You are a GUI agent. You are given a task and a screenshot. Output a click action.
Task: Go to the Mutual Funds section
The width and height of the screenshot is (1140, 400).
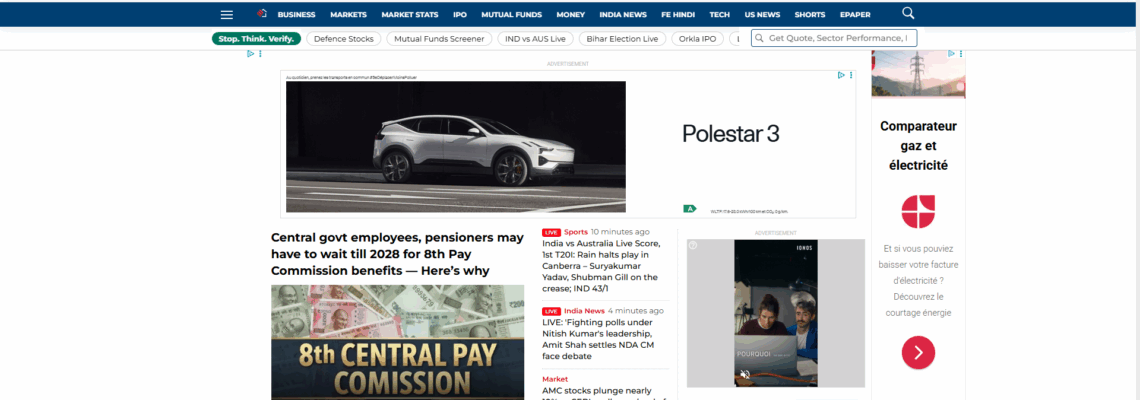[x=513, y=15]
